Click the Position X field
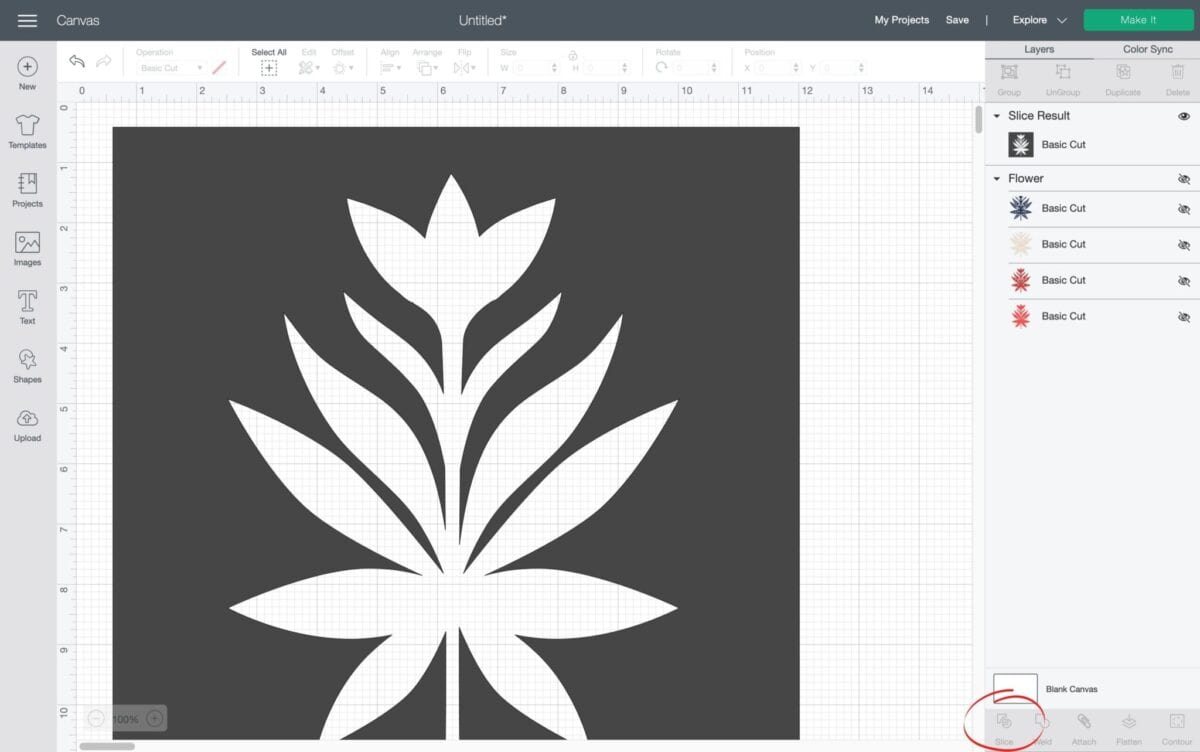Viewport: 1200px width, 752px height. click(x=776, y=68)
